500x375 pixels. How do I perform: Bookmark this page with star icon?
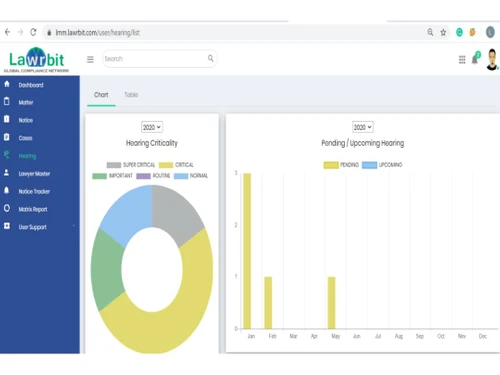pyautogui.click(x=443, y=32)
